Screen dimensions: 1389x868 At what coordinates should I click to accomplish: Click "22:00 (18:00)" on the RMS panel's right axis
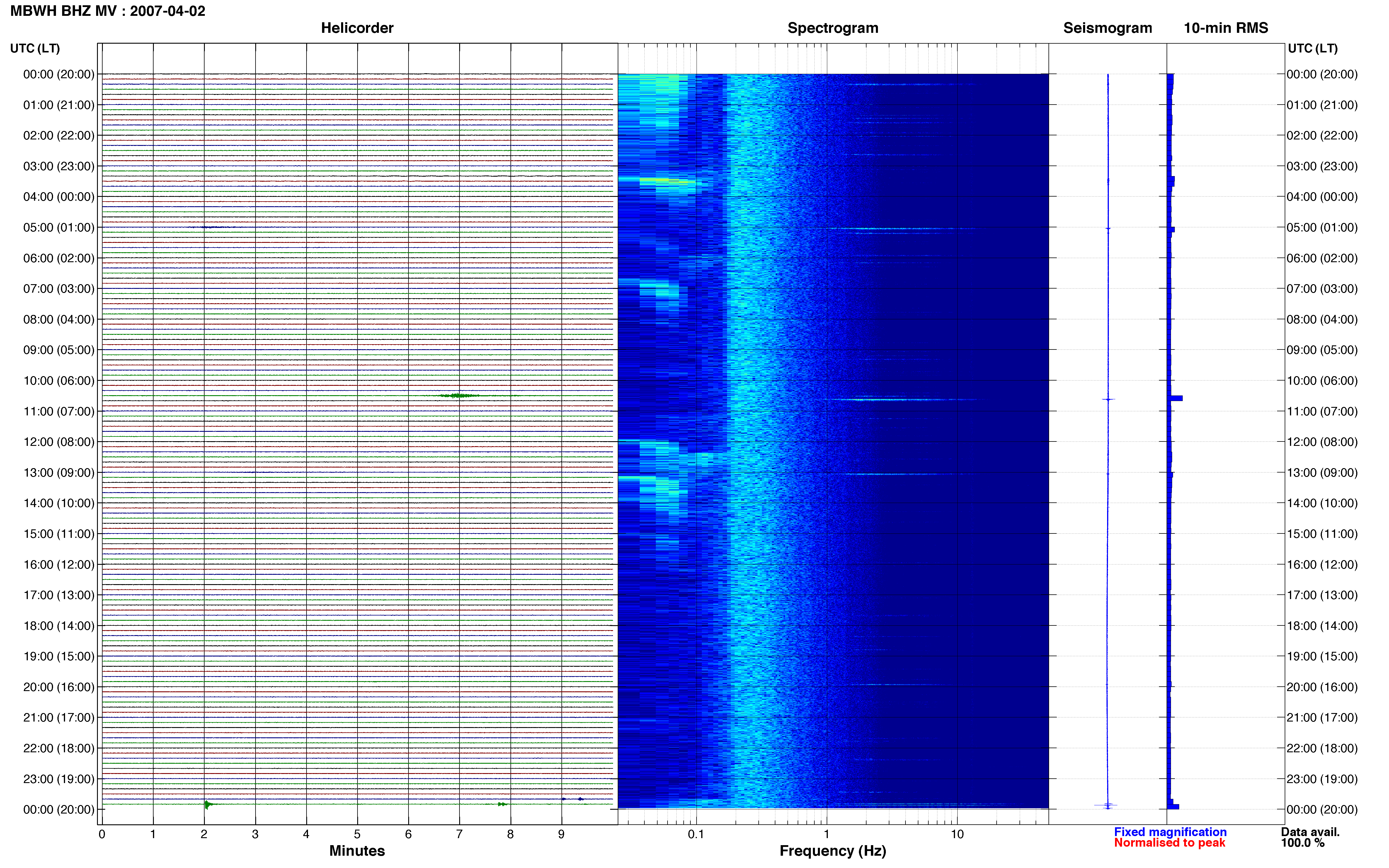pyautogui.click(x=1322, y=748)
